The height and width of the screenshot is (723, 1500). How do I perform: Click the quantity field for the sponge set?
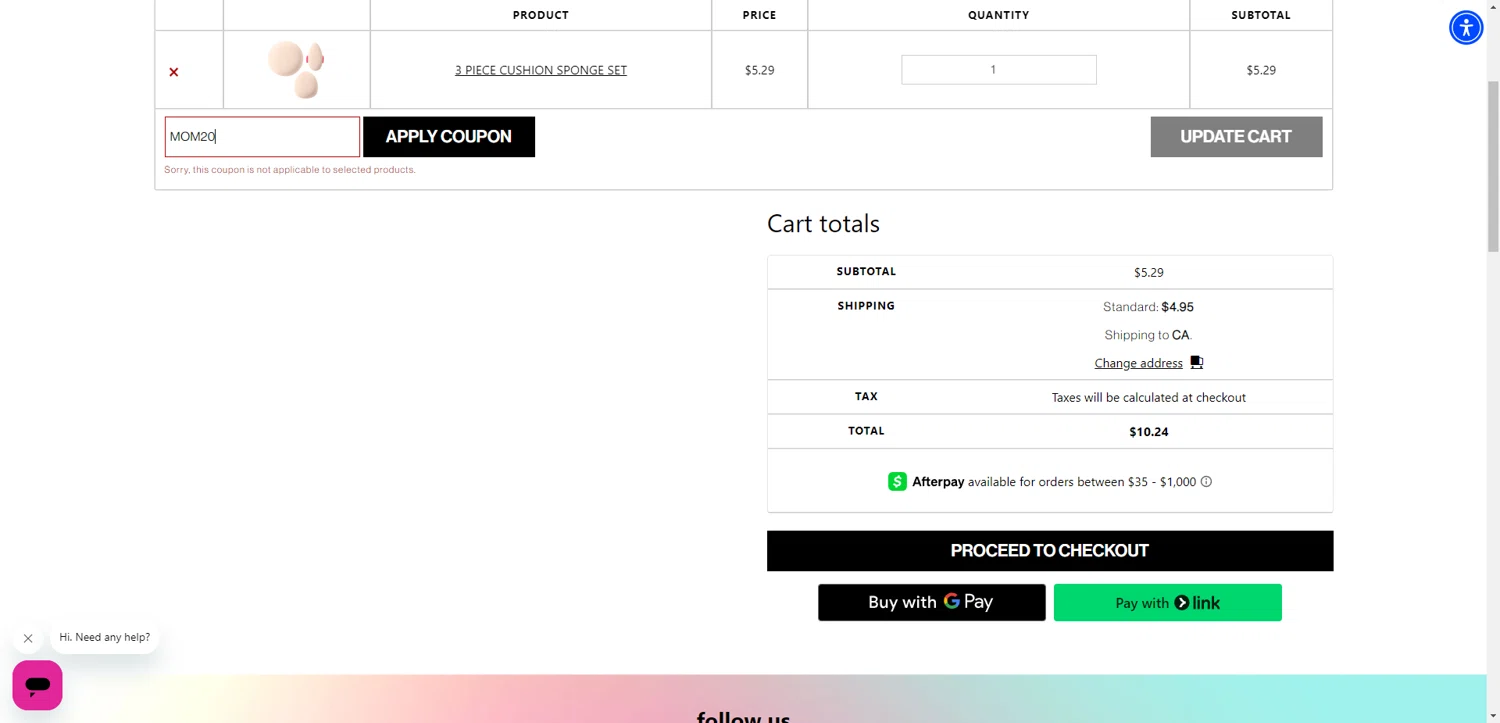(x=998, y=70)
